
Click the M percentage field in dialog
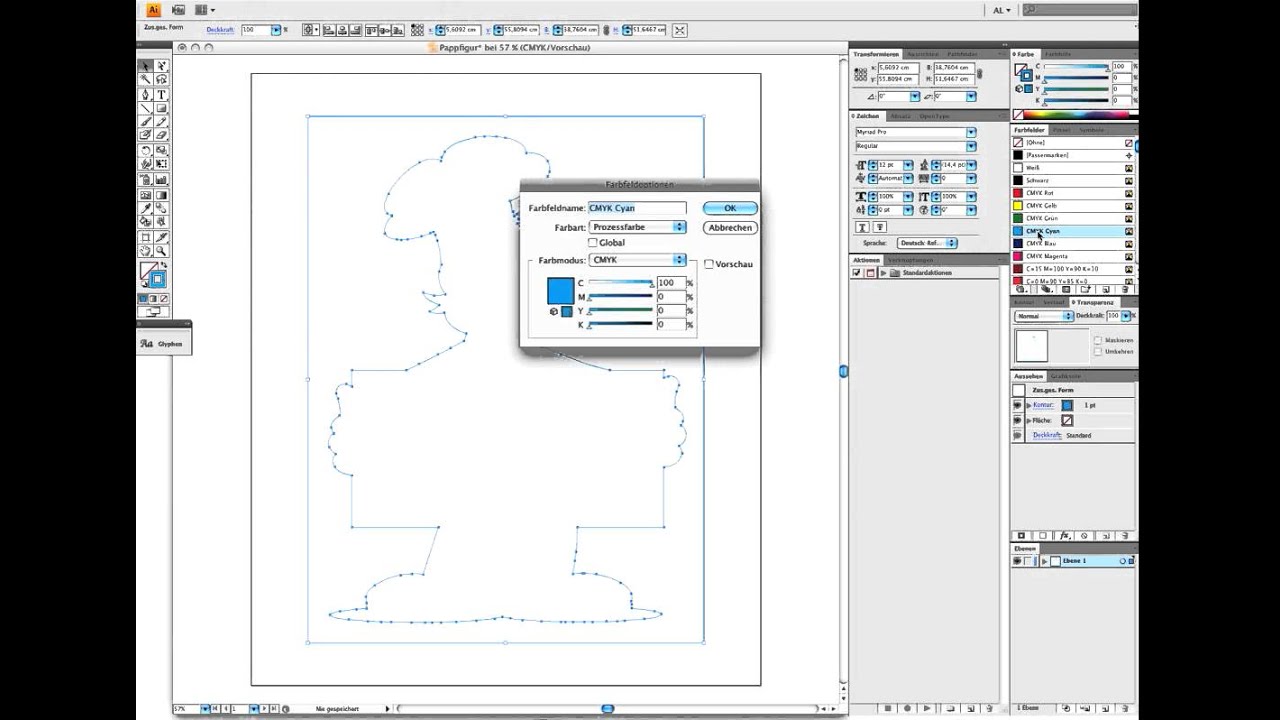[x=670, y=297]
